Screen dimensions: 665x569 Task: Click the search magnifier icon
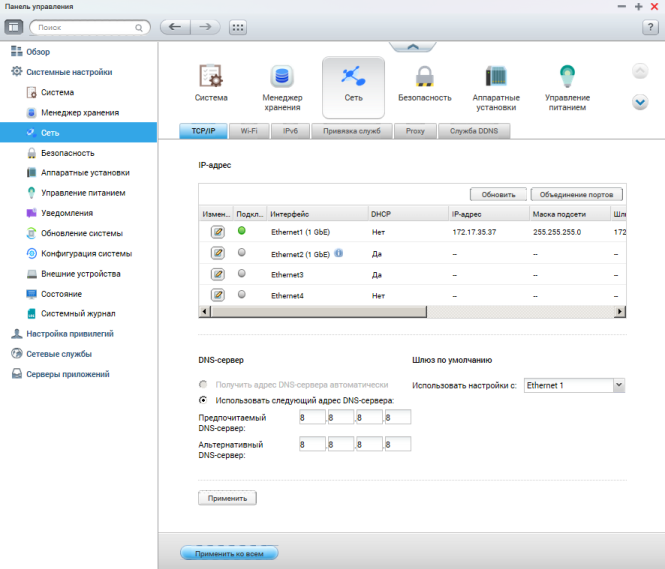pos(139,28)
